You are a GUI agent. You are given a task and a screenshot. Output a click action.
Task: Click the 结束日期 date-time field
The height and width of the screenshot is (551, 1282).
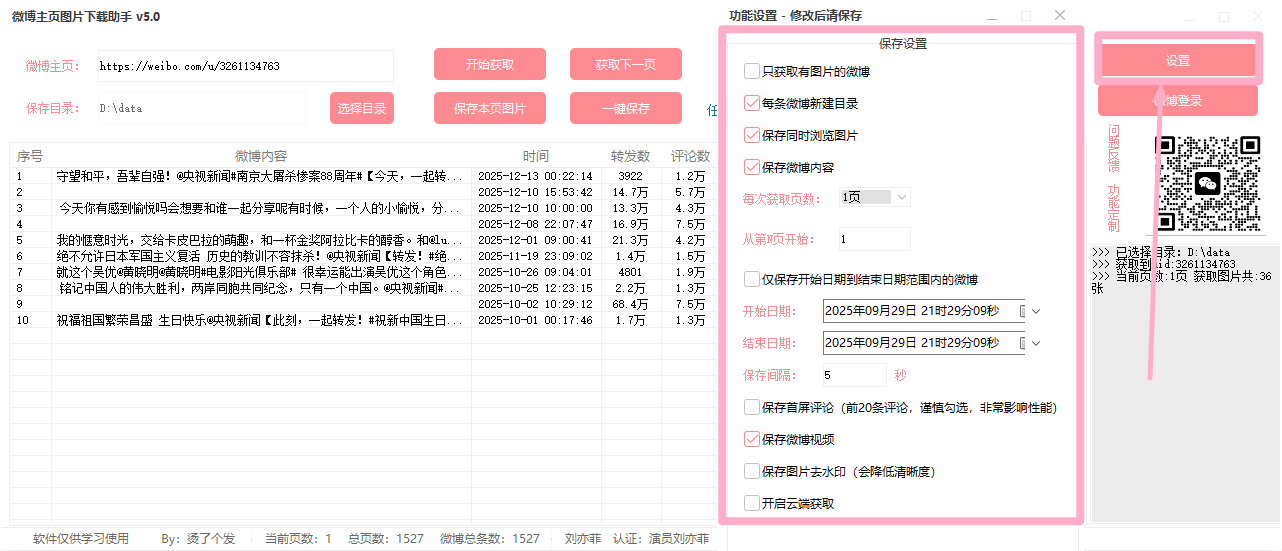coord(924,343)
